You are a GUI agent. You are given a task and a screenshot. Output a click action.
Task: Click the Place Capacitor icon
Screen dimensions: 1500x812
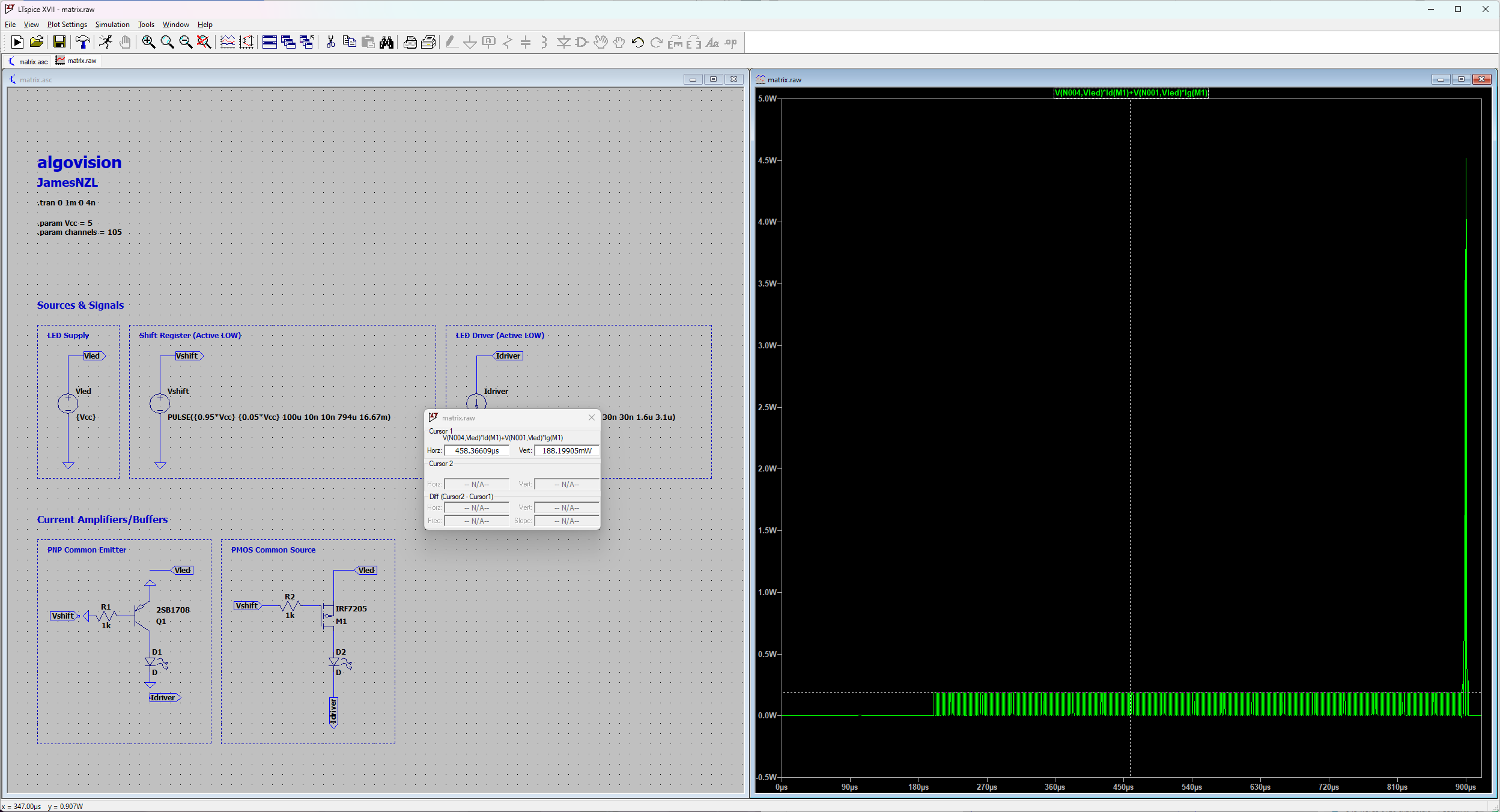pos(526,42)
